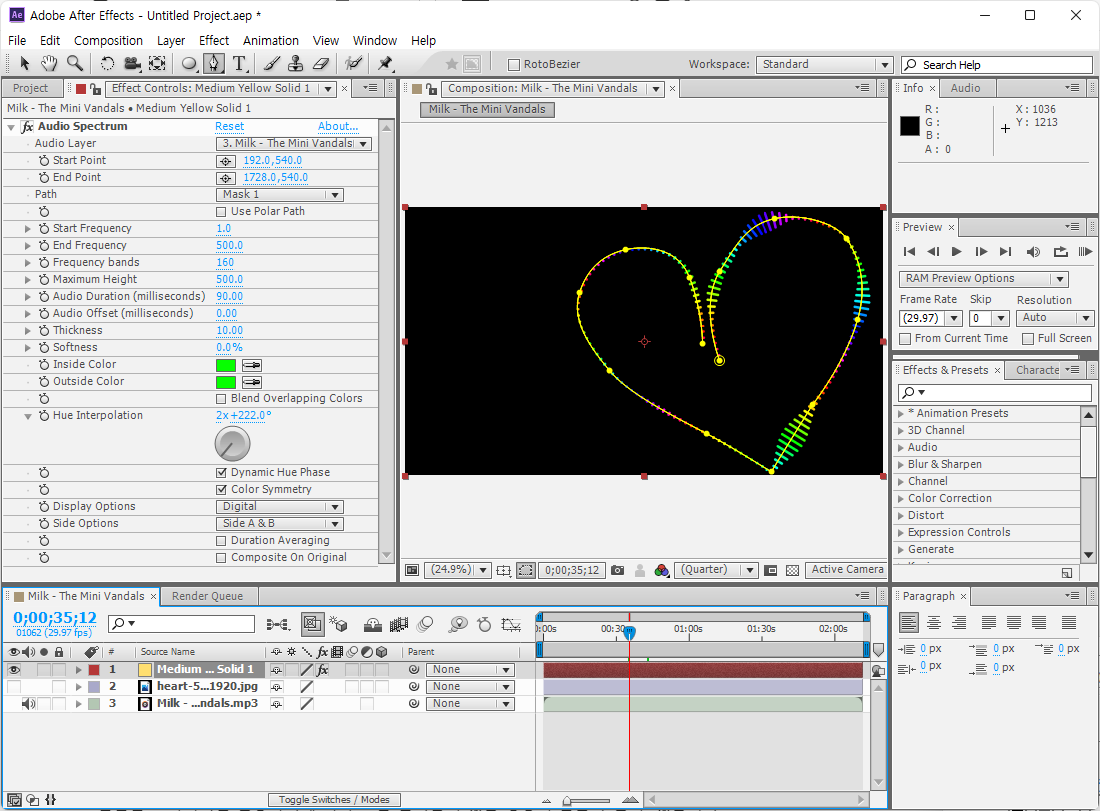The height and width of the screenshot is (811, 1100).
Task: Open Side Options dropdown
Action: pyautogui.click(x=279, y=524)
